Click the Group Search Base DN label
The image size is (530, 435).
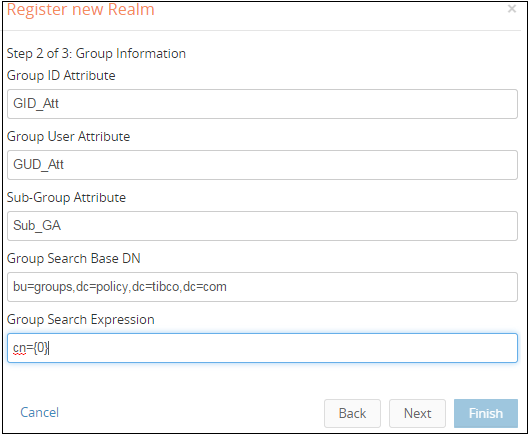pyautogui.click(x=74, y=259)
